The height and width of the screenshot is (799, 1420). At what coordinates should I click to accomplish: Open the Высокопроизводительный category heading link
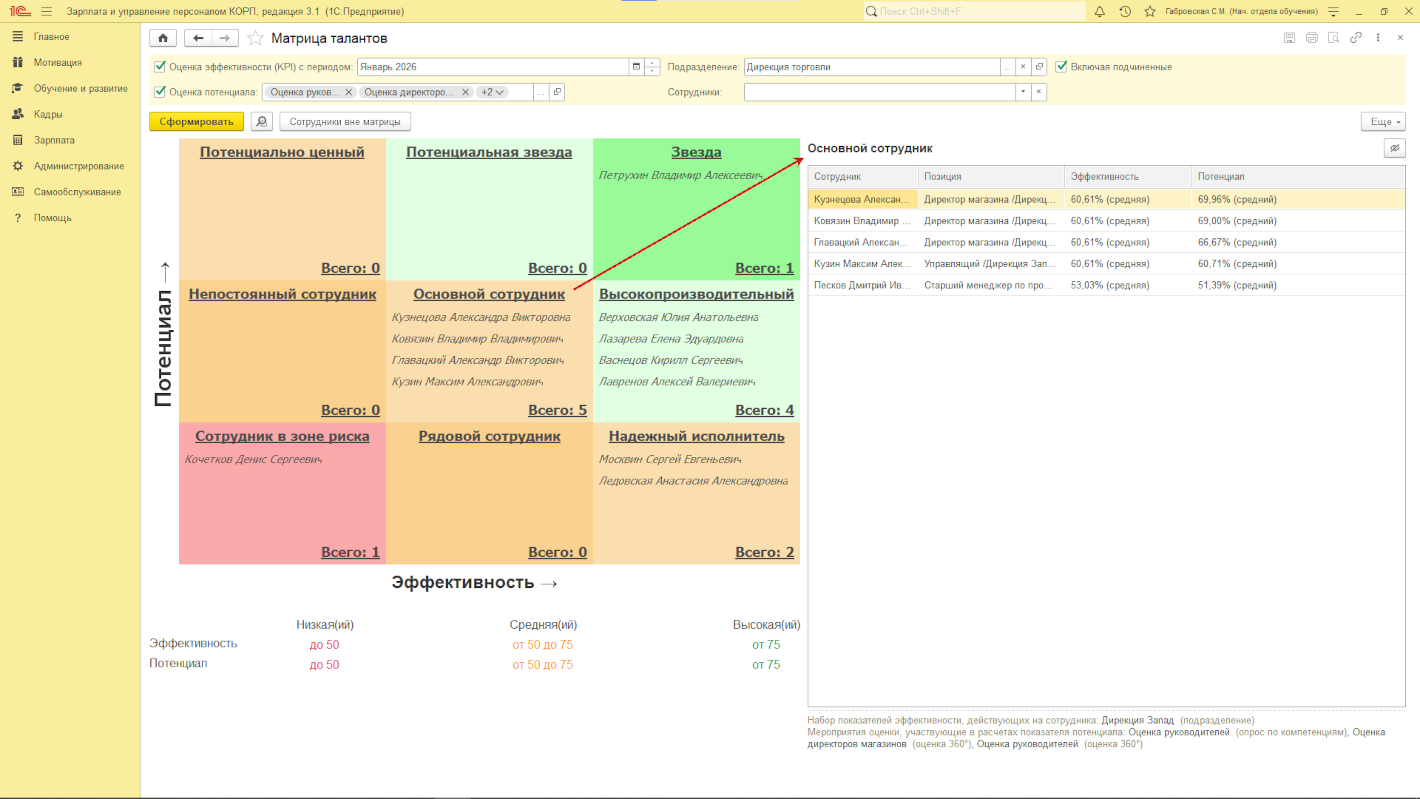696,294
